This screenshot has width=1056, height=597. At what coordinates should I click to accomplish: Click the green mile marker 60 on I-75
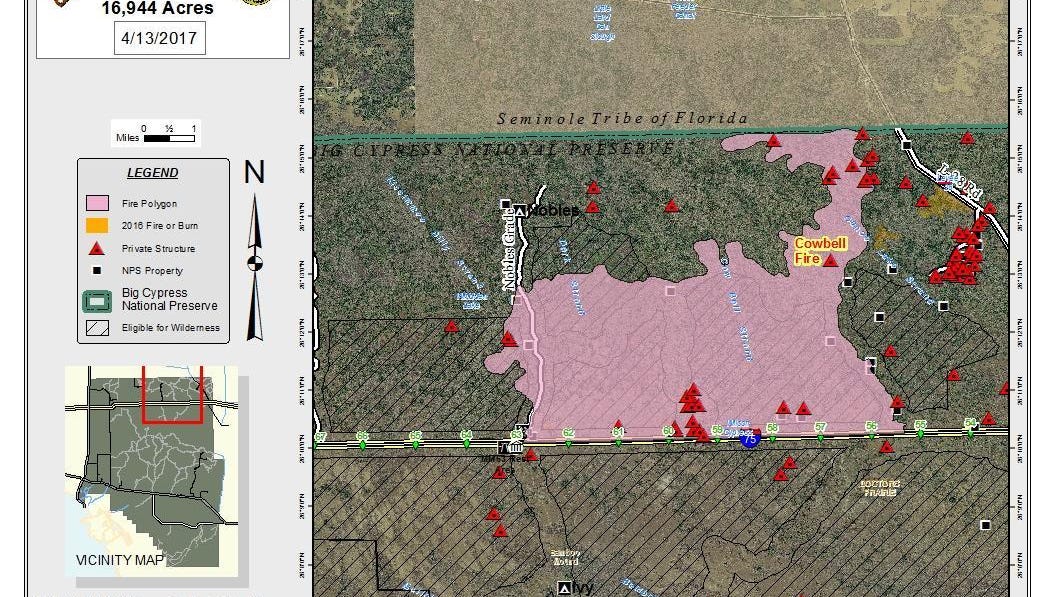coord(666,432)
